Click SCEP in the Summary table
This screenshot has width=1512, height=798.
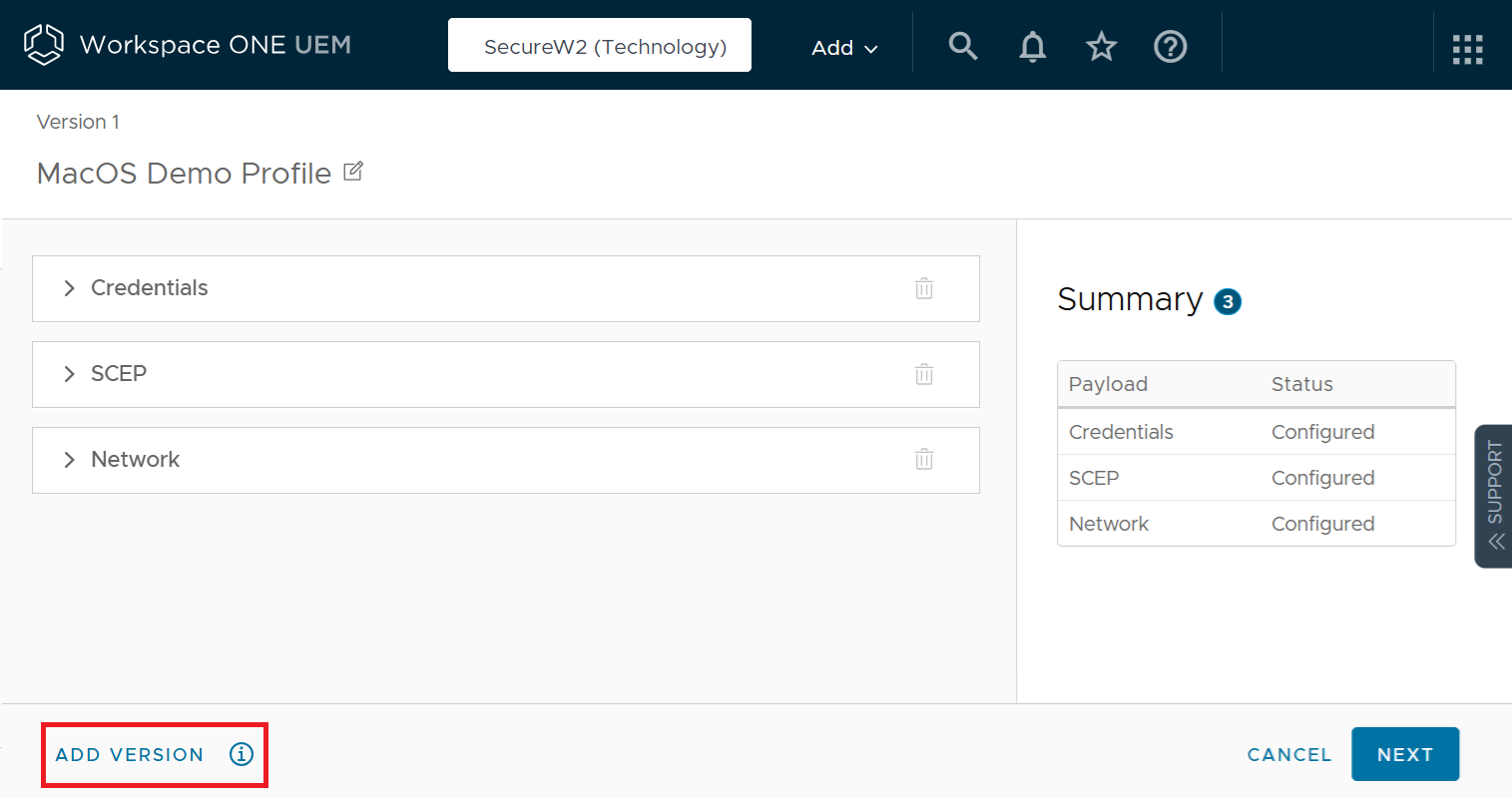(1094, 478)
